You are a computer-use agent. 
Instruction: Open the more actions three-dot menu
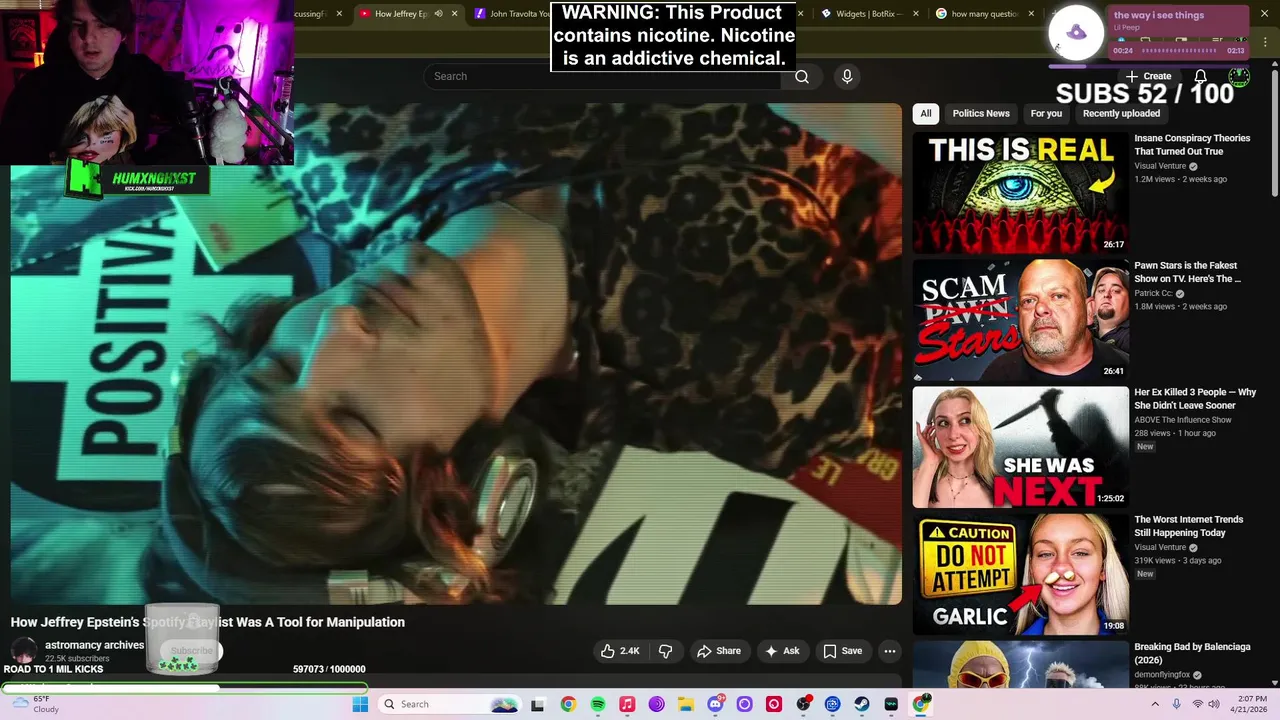click(889, 651)
